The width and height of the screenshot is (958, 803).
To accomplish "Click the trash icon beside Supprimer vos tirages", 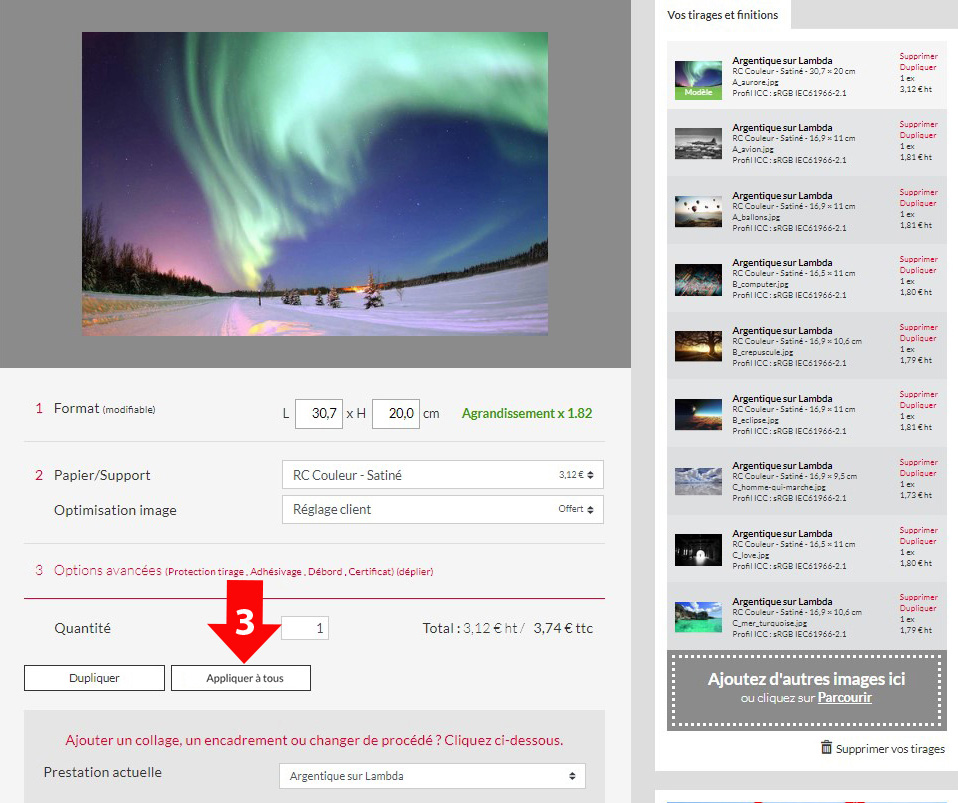I will click(x=826, y=747).
